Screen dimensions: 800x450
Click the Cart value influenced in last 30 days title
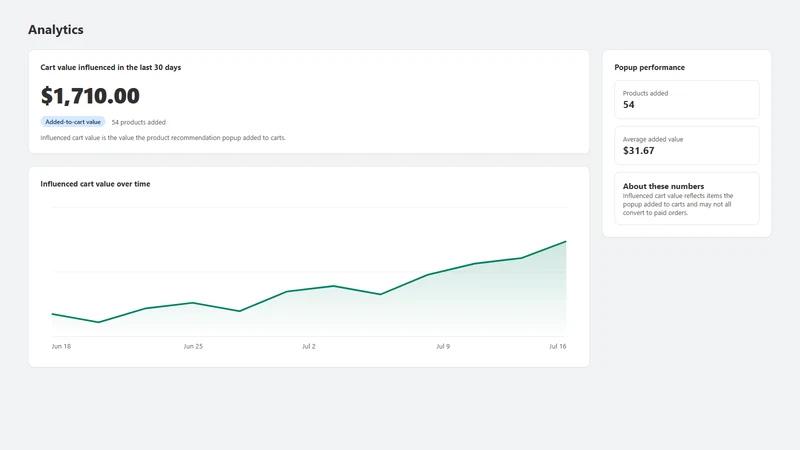pyautogui.click(x=111, y=67)
